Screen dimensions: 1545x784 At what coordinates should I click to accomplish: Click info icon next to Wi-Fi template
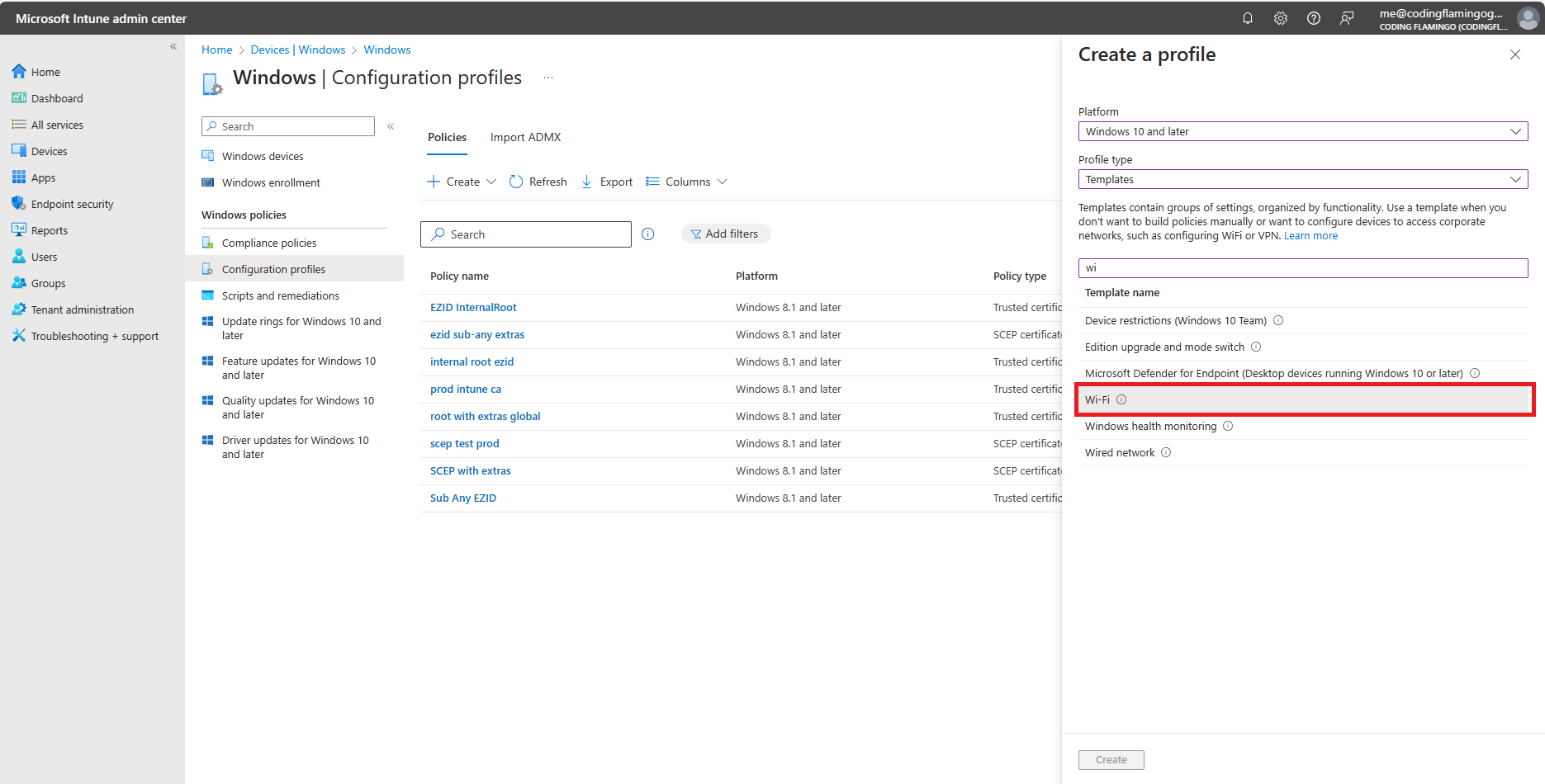tap(1121, 399)
